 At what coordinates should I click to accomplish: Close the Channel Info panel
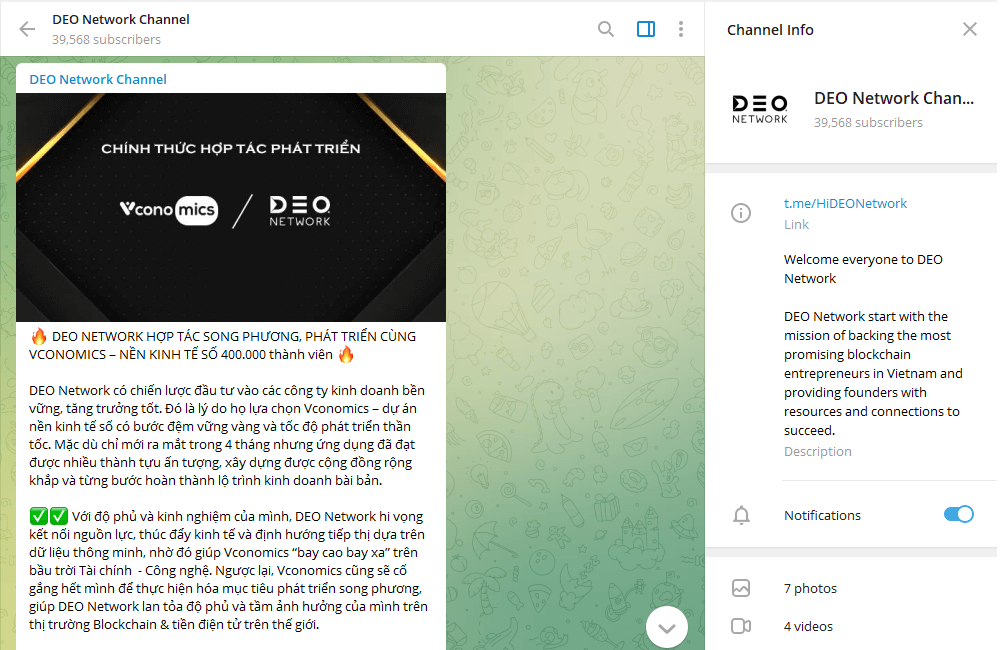pos(969,29)
